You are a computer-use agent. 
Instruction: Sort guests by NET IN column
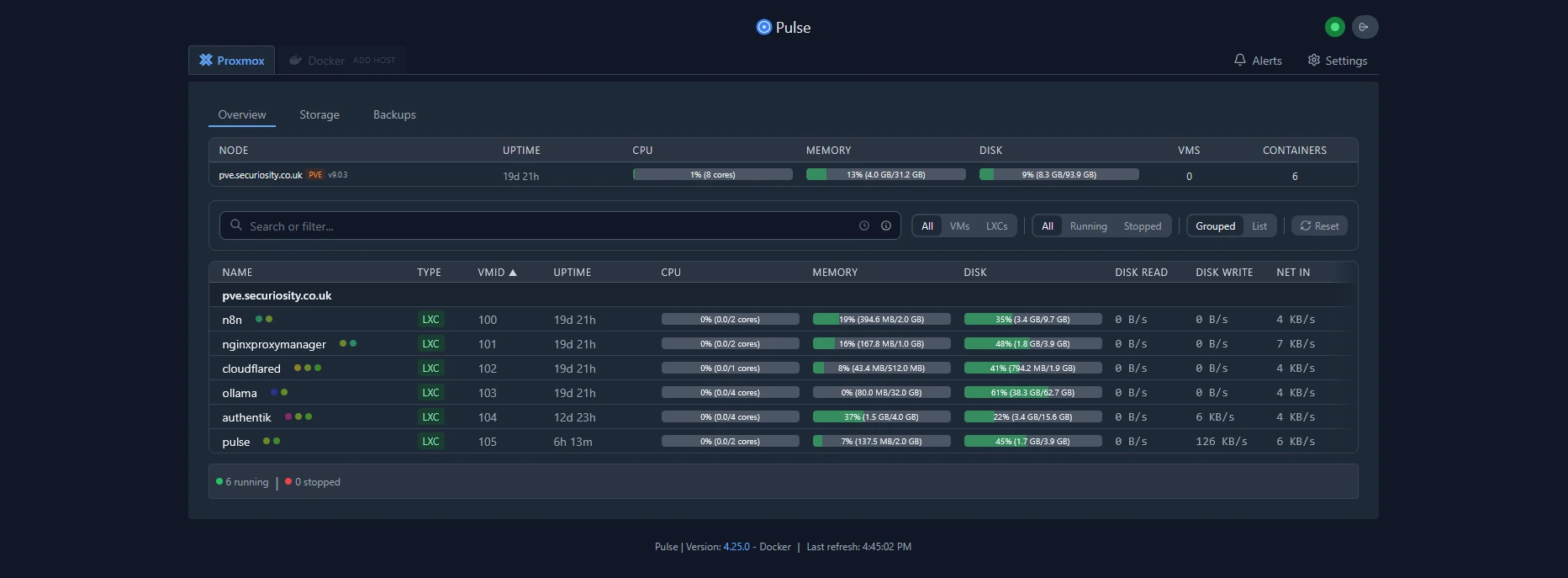tap(1293, 273)
